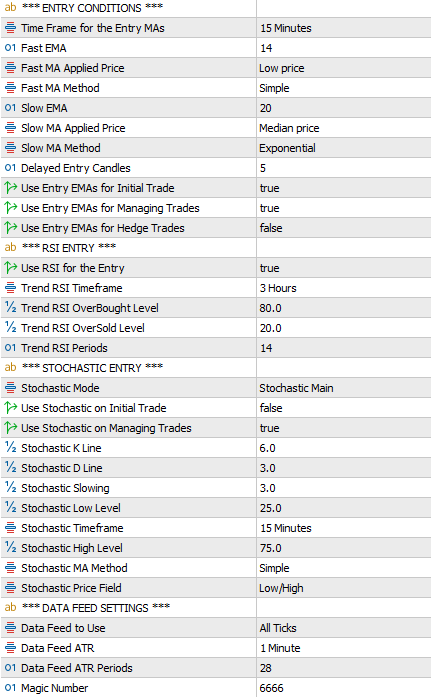Image resolution: width=431 pixels, height=697 pixels.
Task: Click the Delayed Entry Candles parameter label
Action: (76, 168)
